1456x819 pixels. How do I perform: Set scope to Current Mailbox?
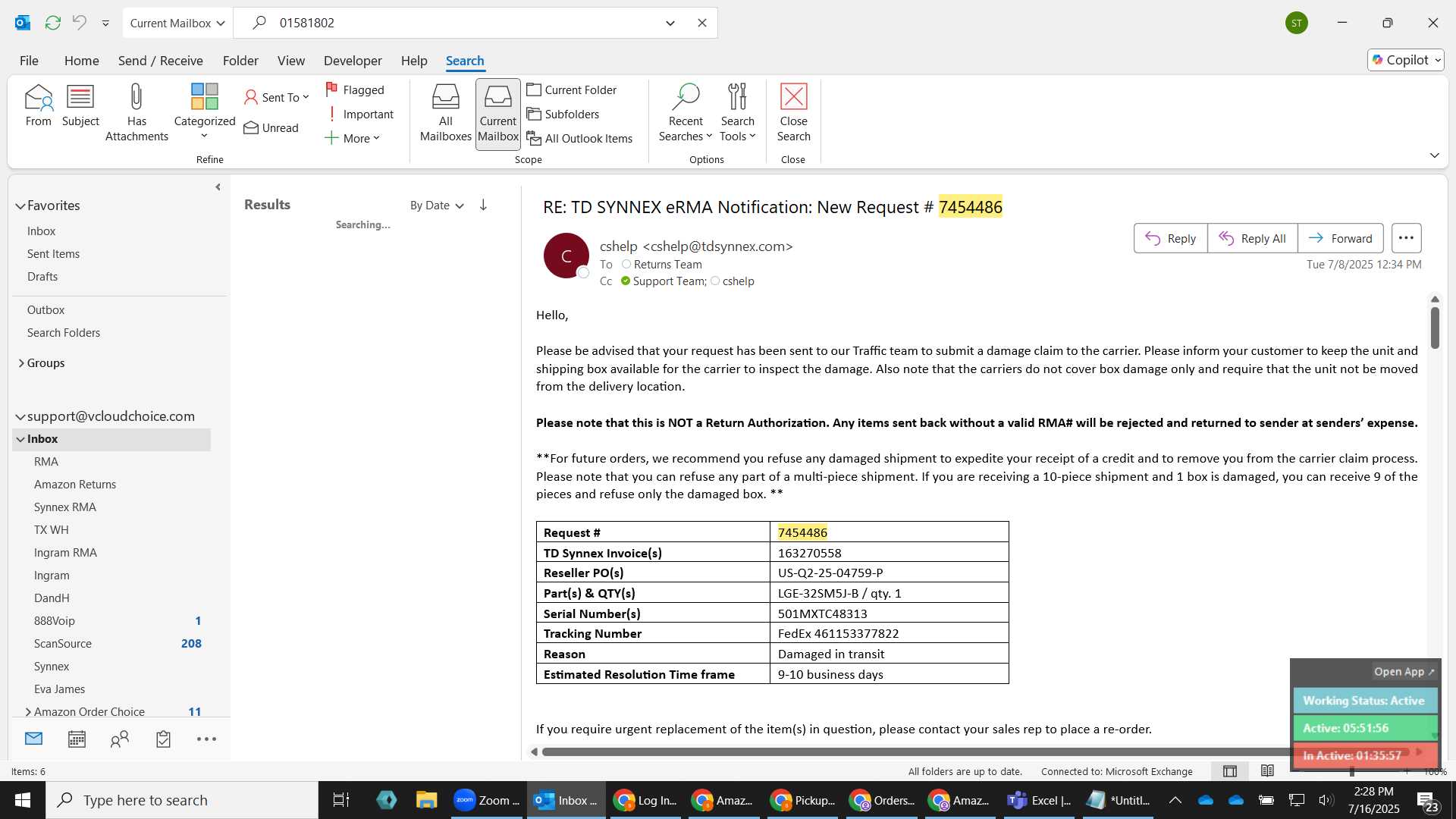(498, 114)
